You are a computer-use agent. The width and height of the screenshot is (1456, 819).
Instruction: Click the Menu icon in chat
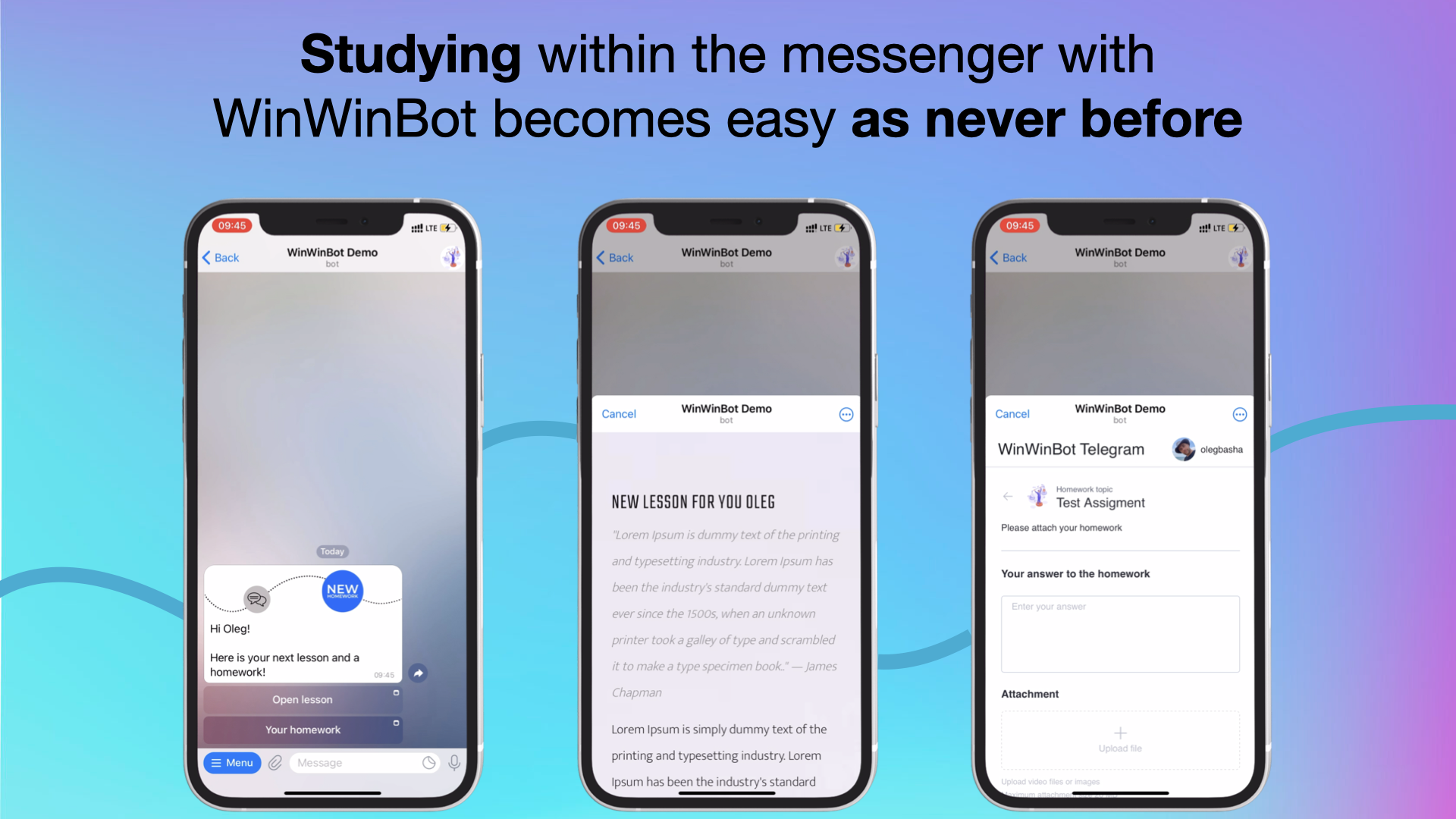(235, 763)
